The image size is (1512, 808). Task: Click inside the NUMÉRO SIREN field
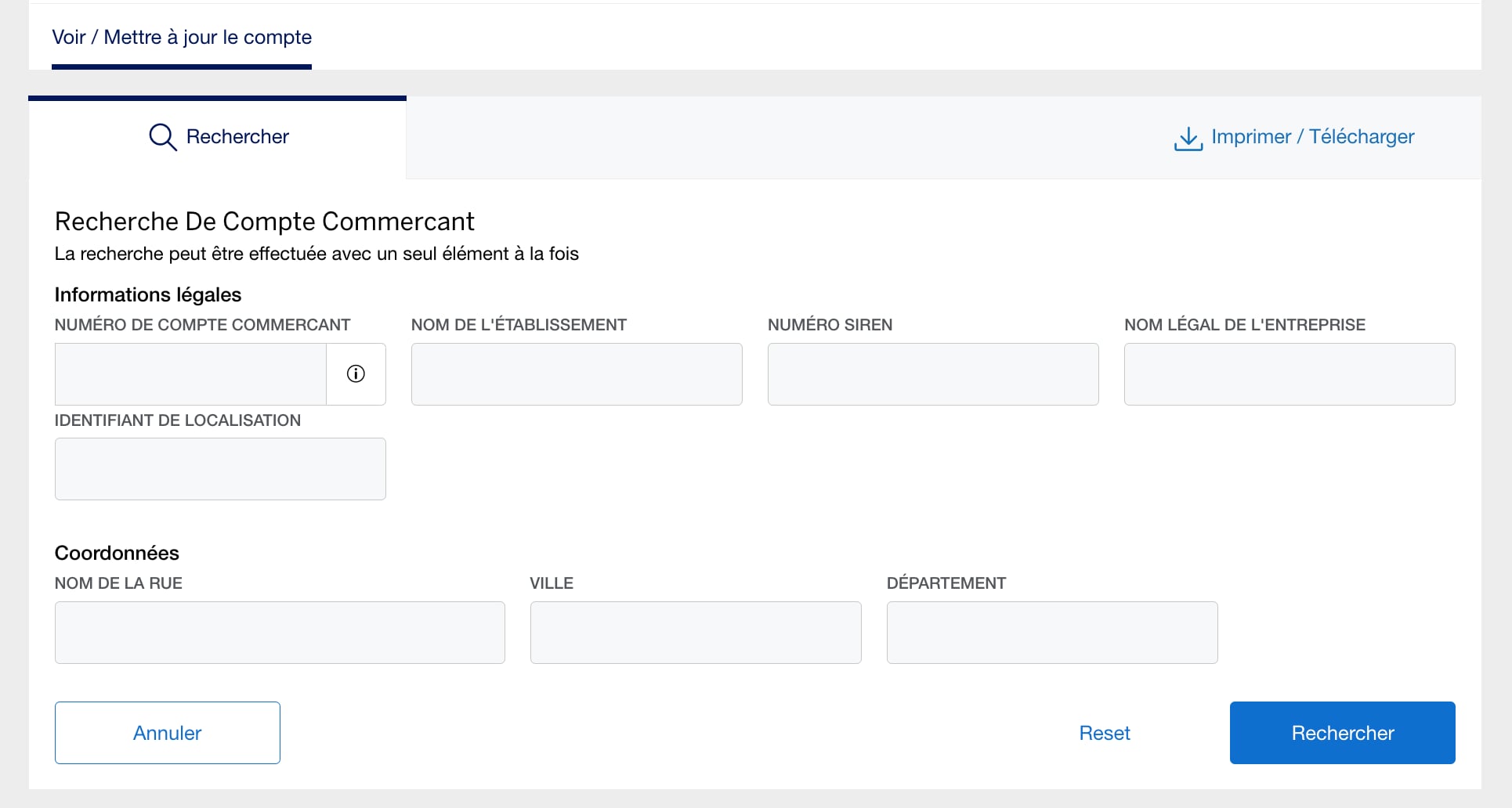tap(932, 374)
